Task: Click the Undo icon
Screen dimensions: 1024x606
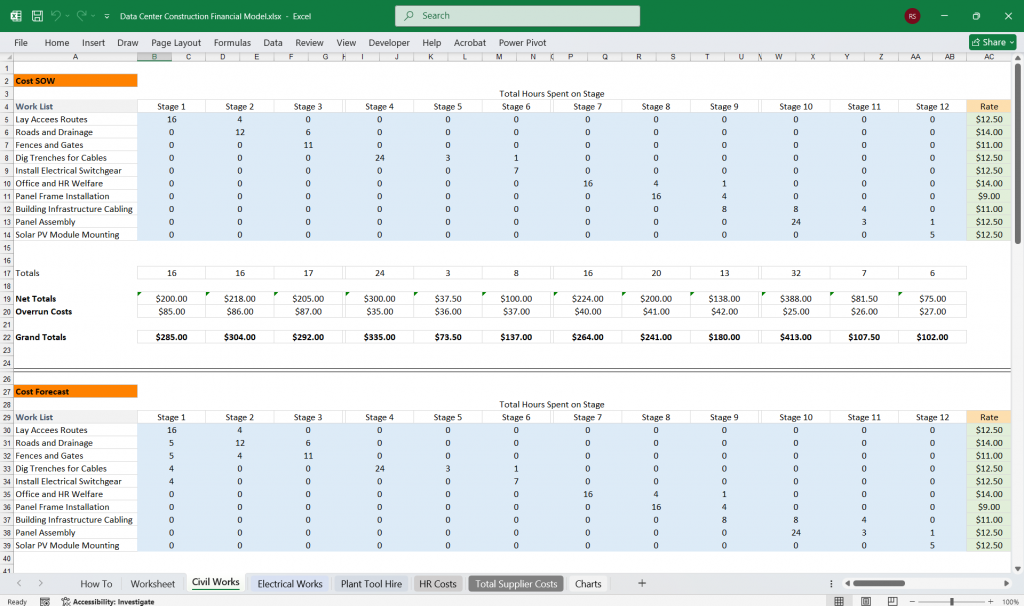Action: click(x=56, y=15)
